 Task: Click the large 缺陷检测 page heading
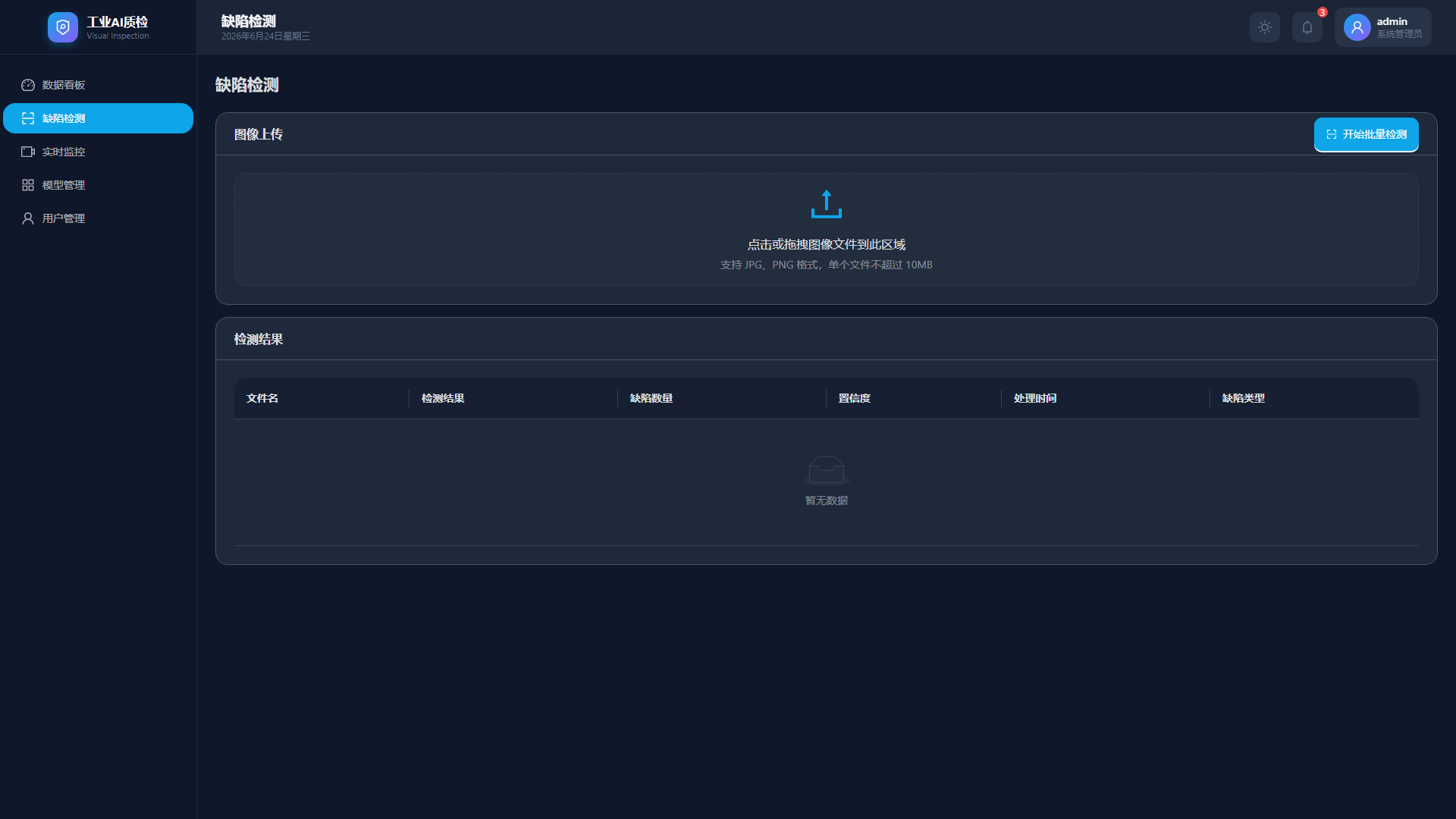247,85
